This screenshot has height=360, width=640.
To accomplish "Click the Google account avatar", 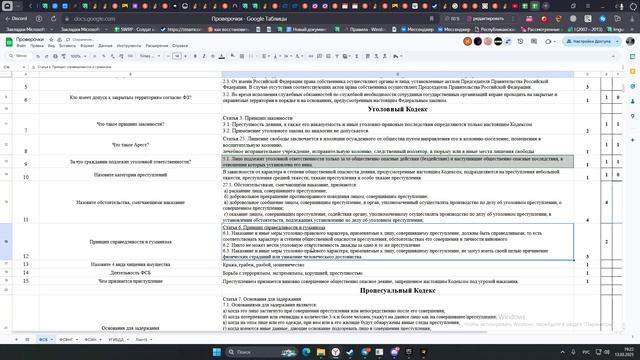I will [630, 42].
